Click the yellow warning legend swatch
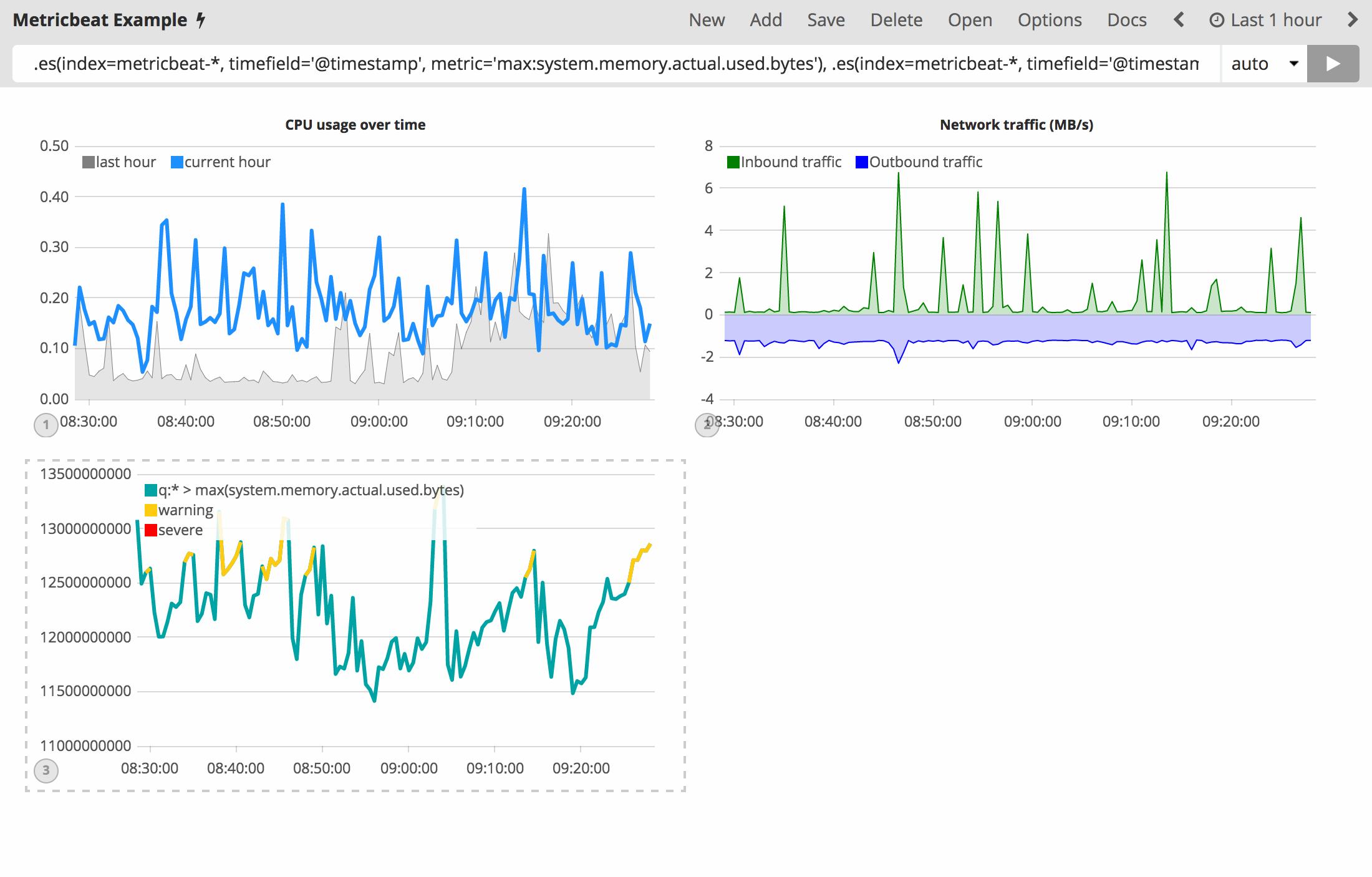This screenshot has width=1372, height=877. coord(151,510)
